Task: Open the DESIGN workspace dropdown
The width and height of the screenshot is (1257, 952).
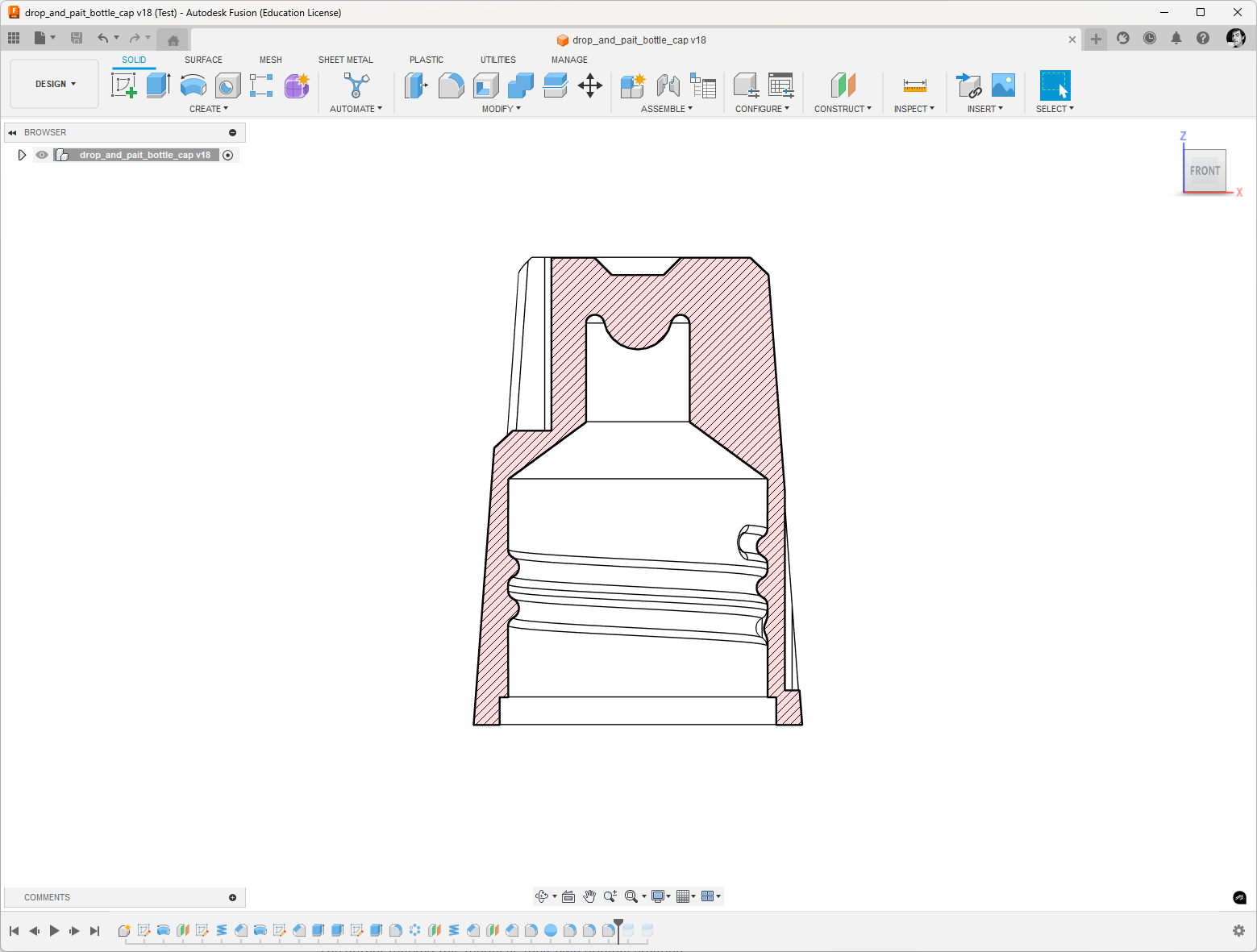Action: click(x=55, y=84)
